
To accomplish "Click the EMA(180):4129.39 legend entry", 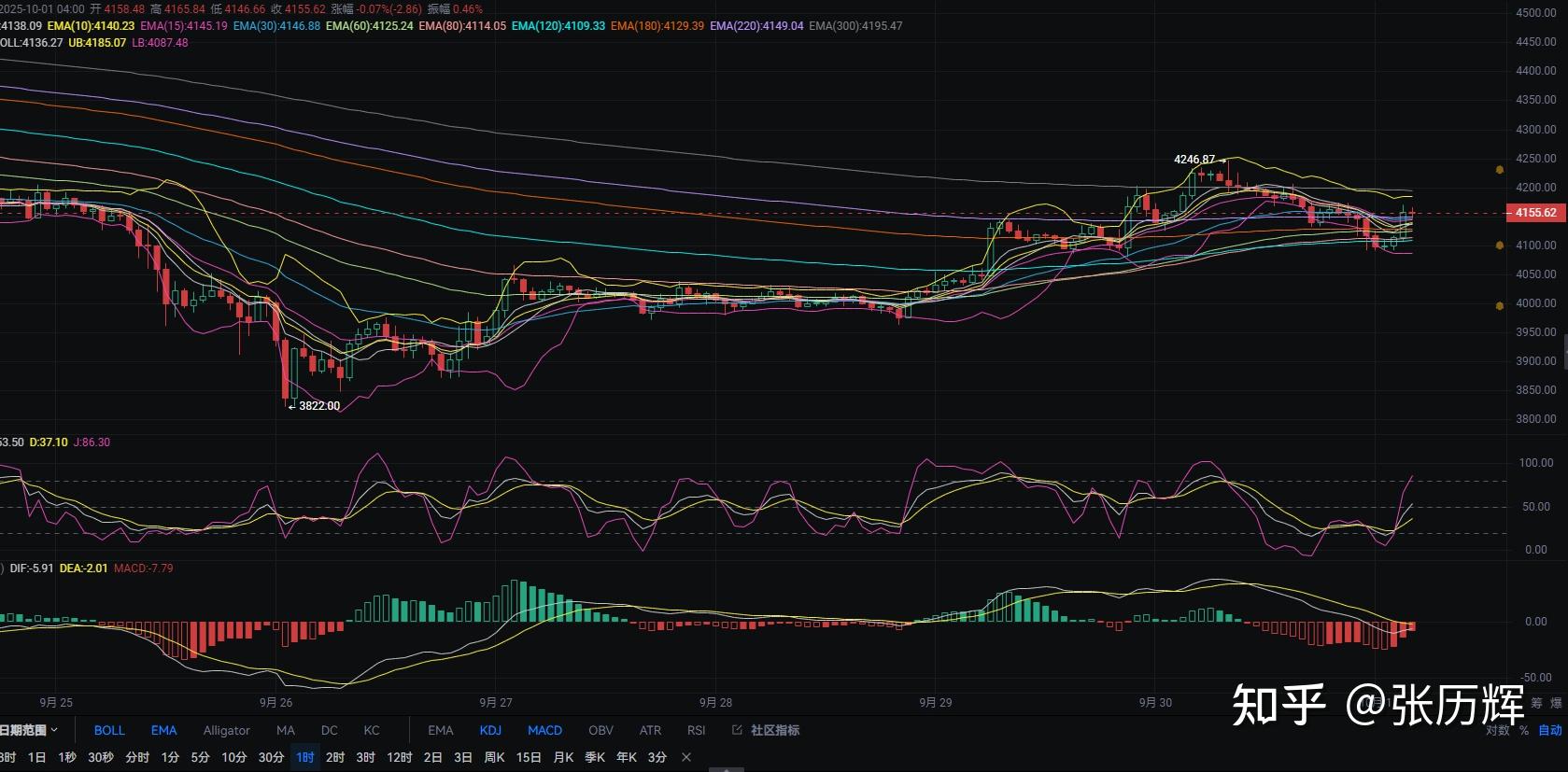I will pos(657,26).
